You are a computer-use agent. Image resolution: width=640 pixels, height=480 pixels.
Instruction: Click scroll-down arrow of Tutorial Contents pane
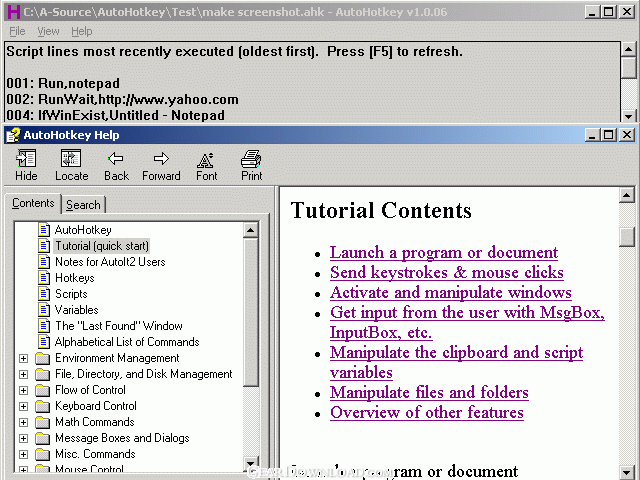pos(627,471)
